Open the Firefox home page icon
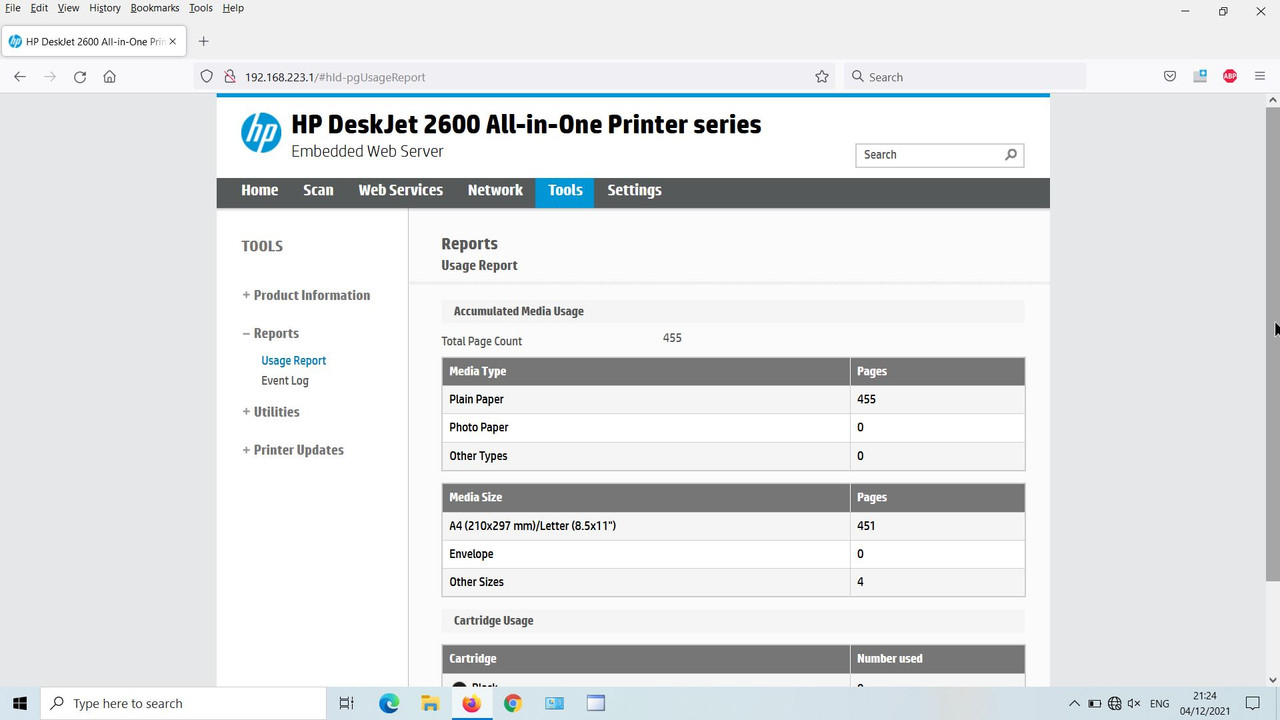 pyautogui.click(x=110, y=77)
